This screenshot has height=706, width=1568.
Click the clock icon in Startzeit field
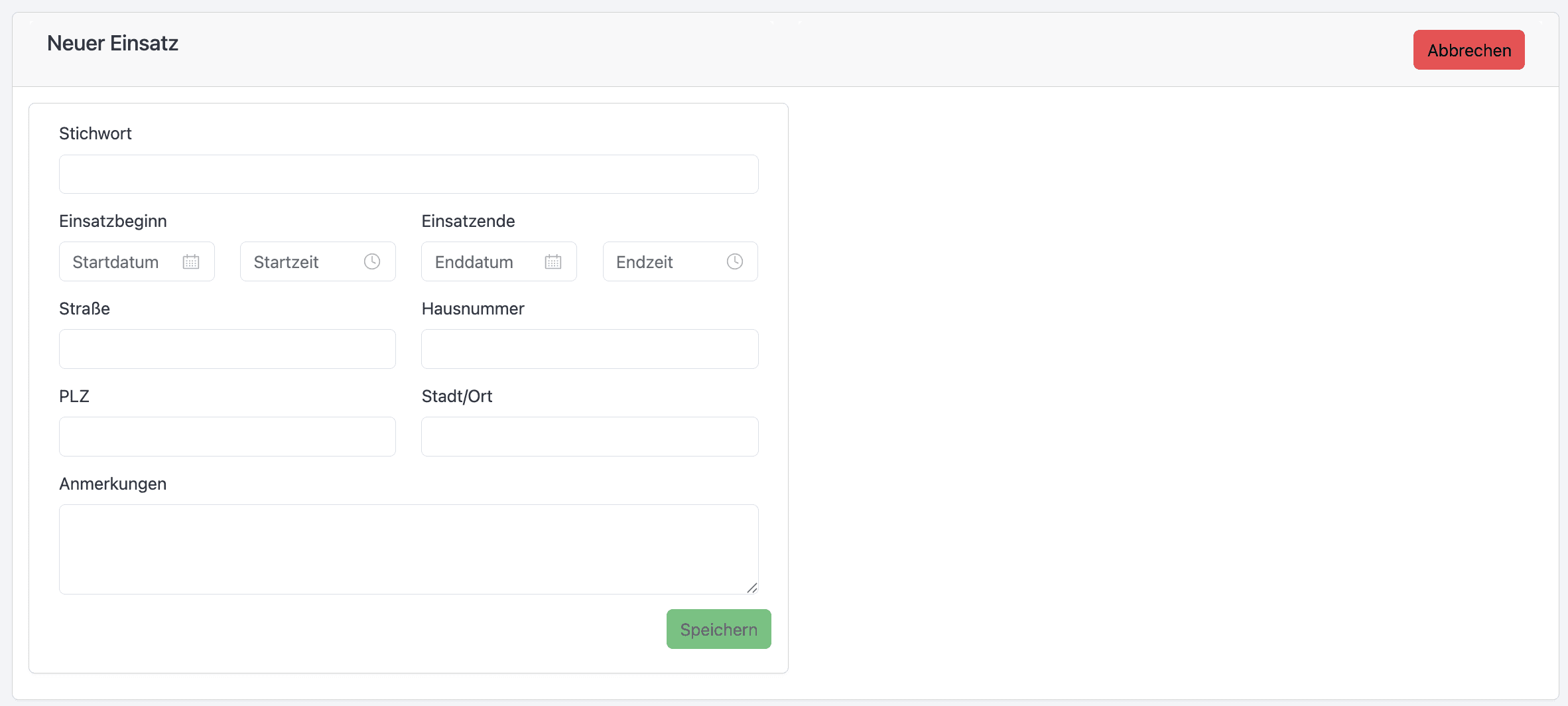pos(372,262)
